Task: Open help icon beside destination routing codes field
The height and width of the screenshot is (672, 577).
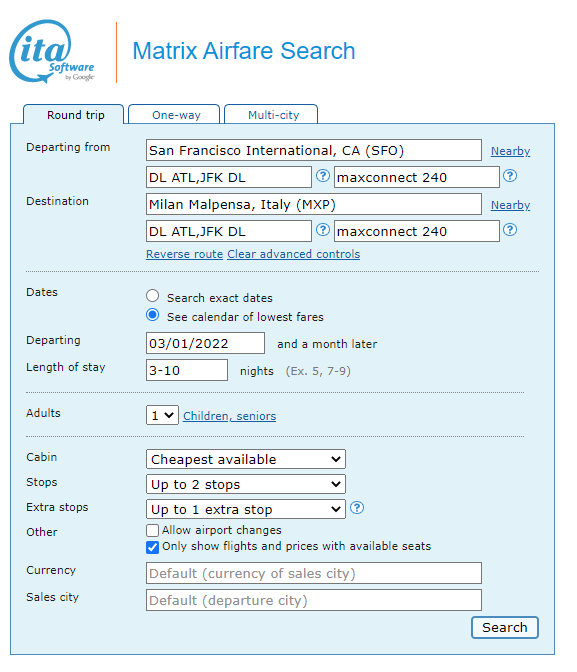Action: (323, 230)
